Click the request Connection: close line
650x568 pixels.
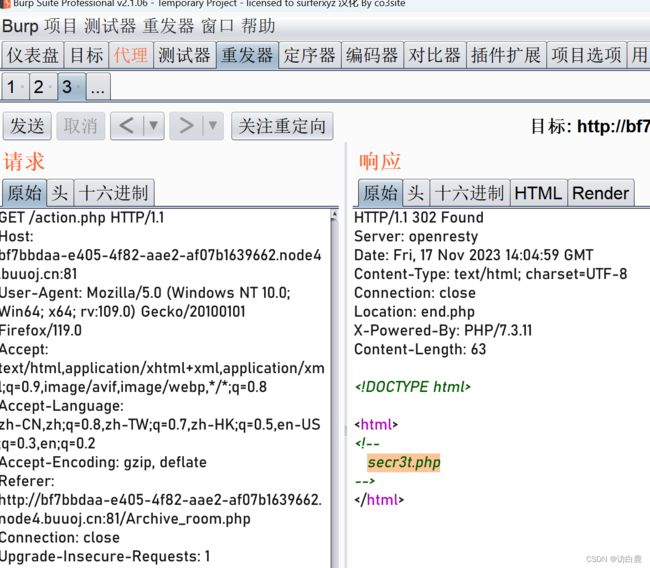click(60, 537)
